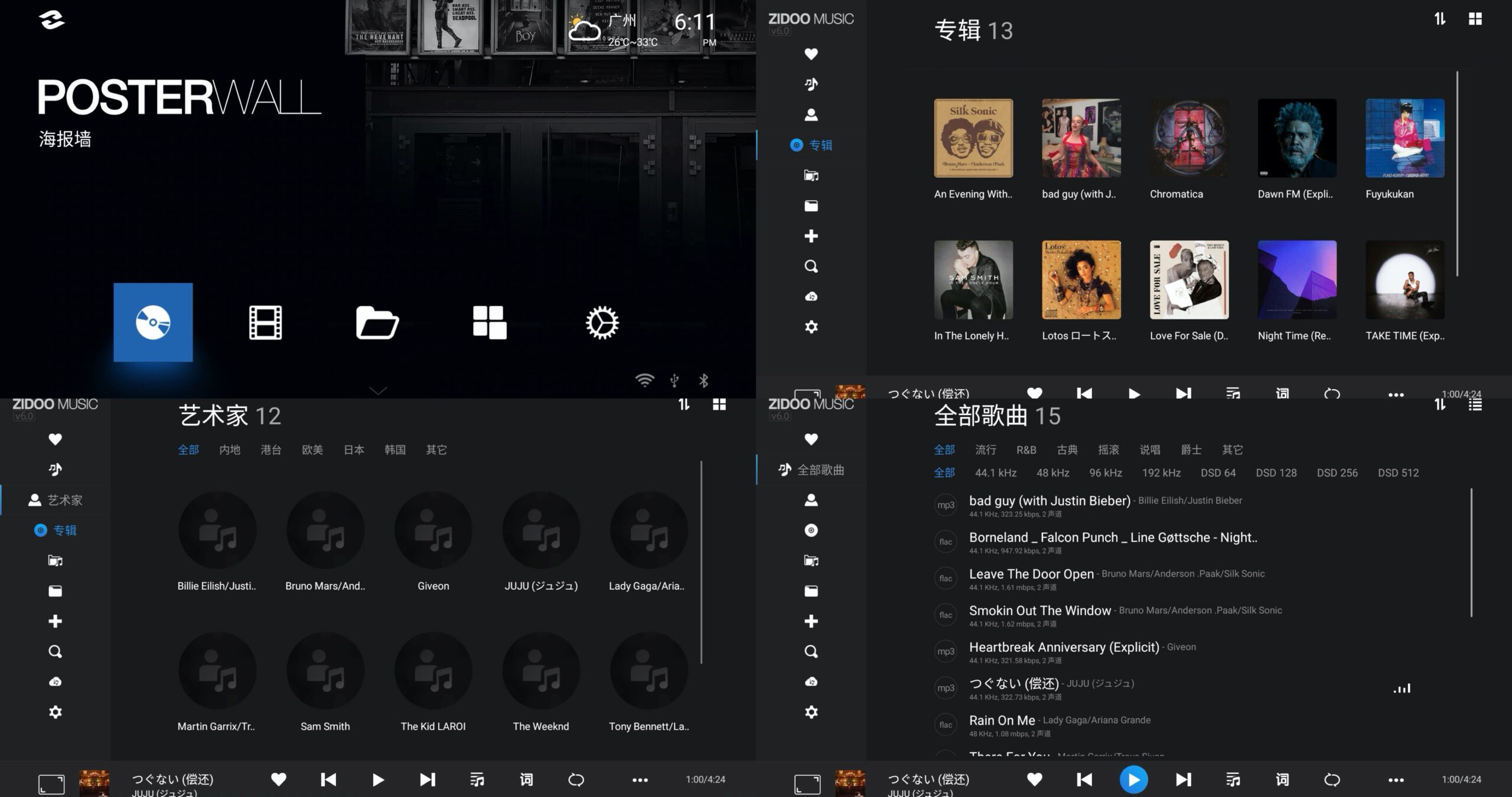Viewport: 1512px width, 797px height.
Task: Expand the down chevron below Posterwall icons
Action: [x=378, y=390]
